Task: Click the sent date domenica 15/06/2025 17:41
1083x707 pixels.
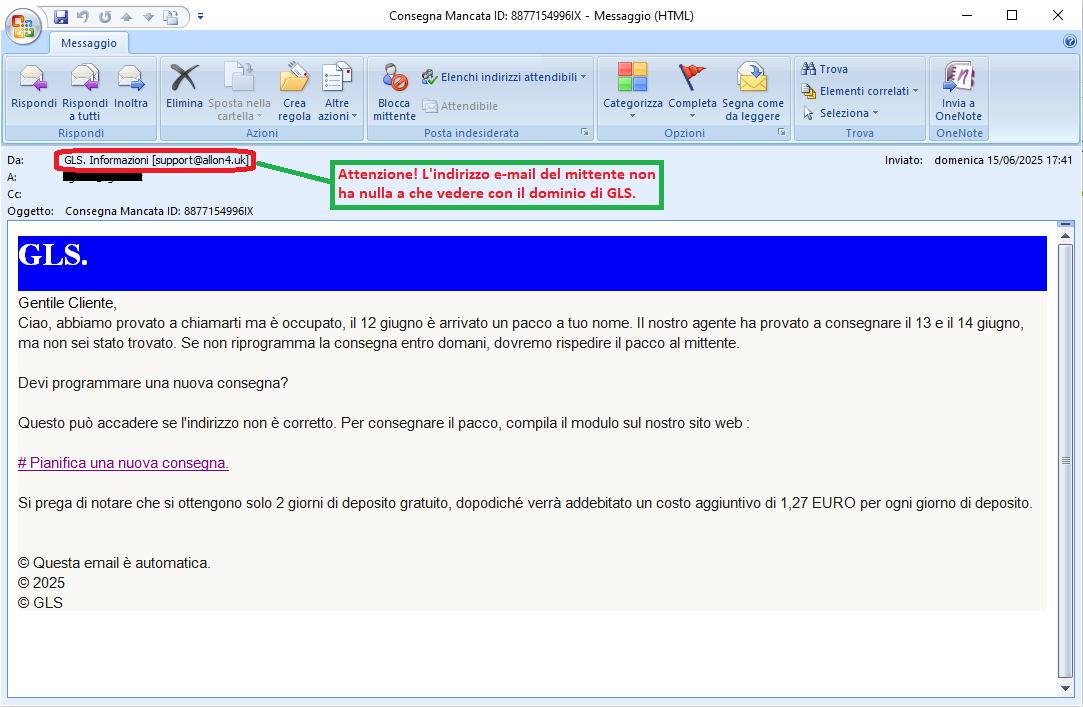Action: 1003,160
